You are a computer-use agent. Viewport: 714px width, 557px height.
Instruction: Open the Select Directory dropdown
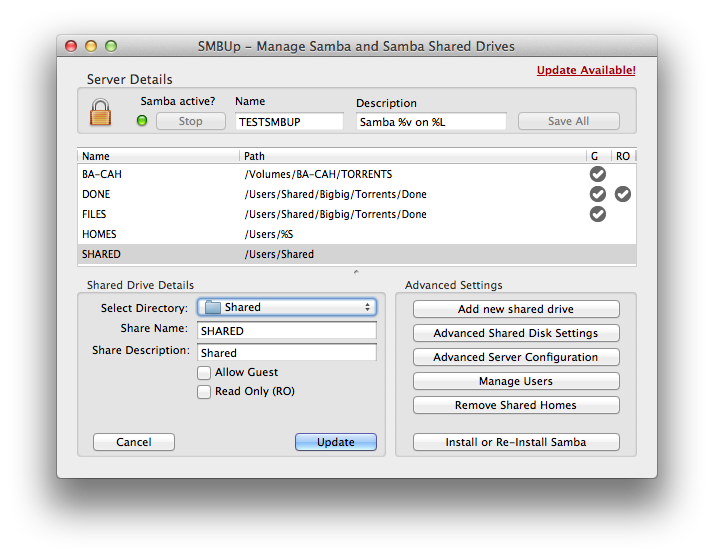coord(287,307)
